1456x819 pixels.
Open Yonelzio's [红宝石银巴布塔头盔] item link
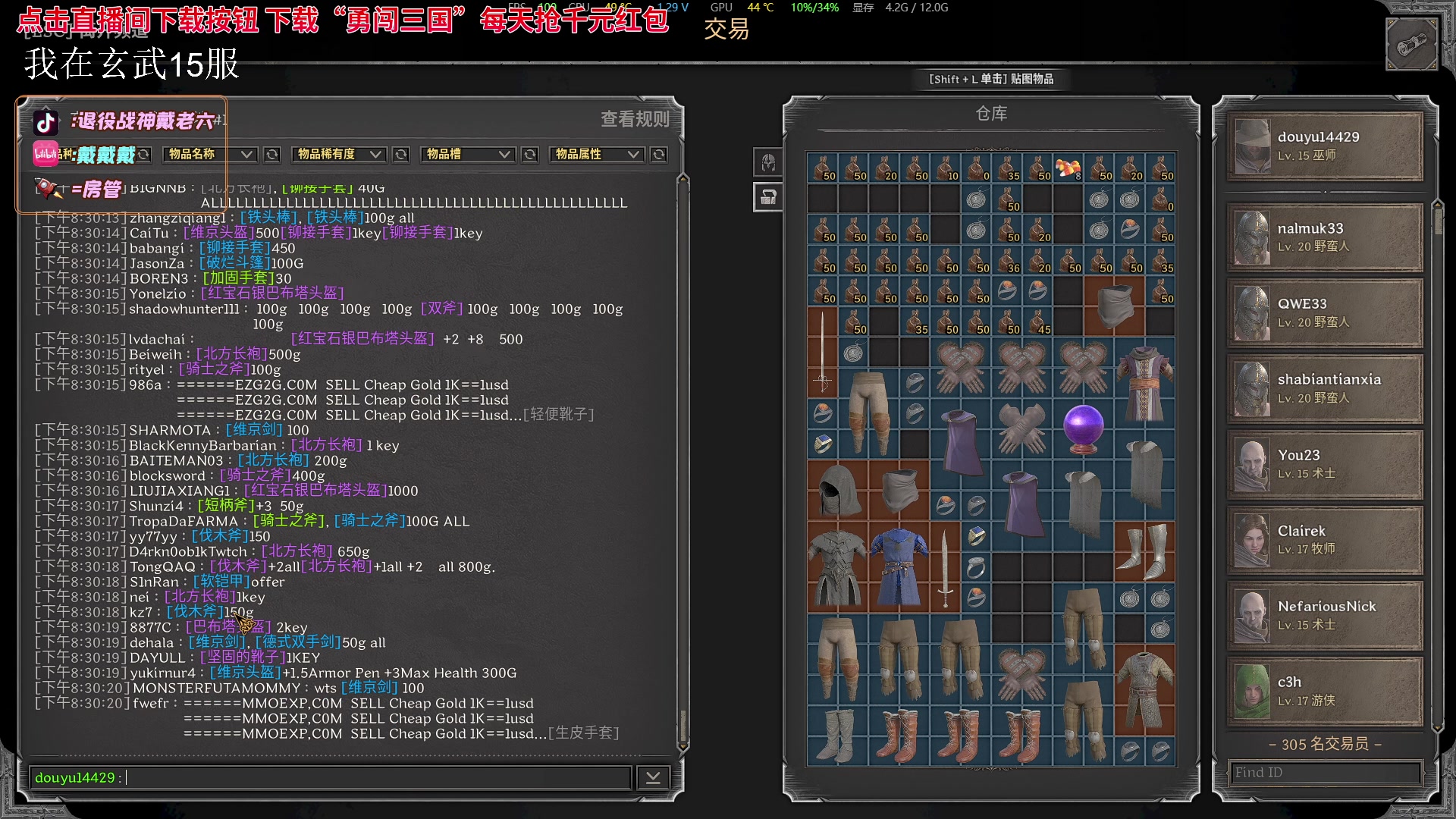[272, 293]
